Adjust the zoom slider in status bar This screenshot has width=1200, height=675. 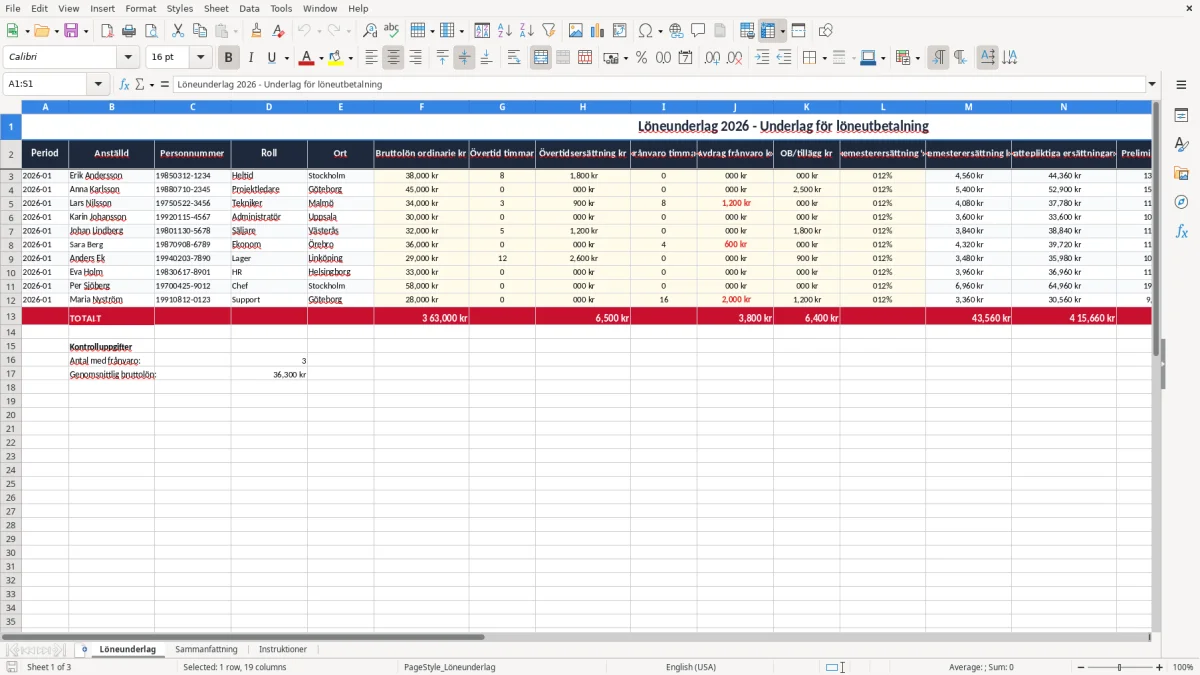click(x=1119, y=667)
